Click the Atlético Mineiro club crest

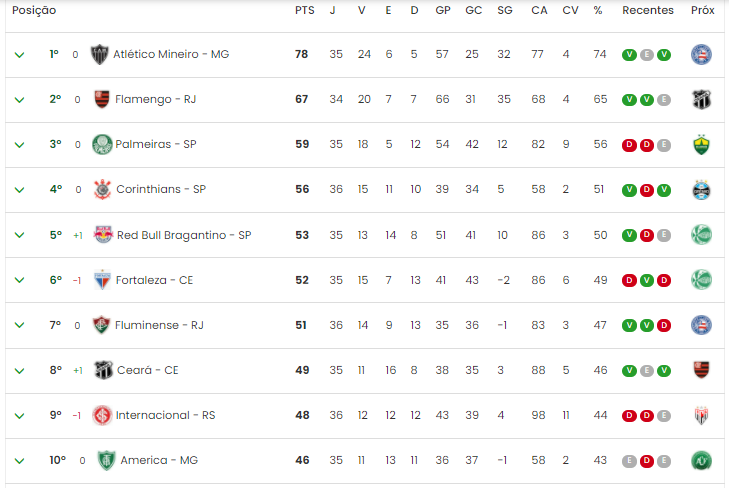tap(99, 54)
